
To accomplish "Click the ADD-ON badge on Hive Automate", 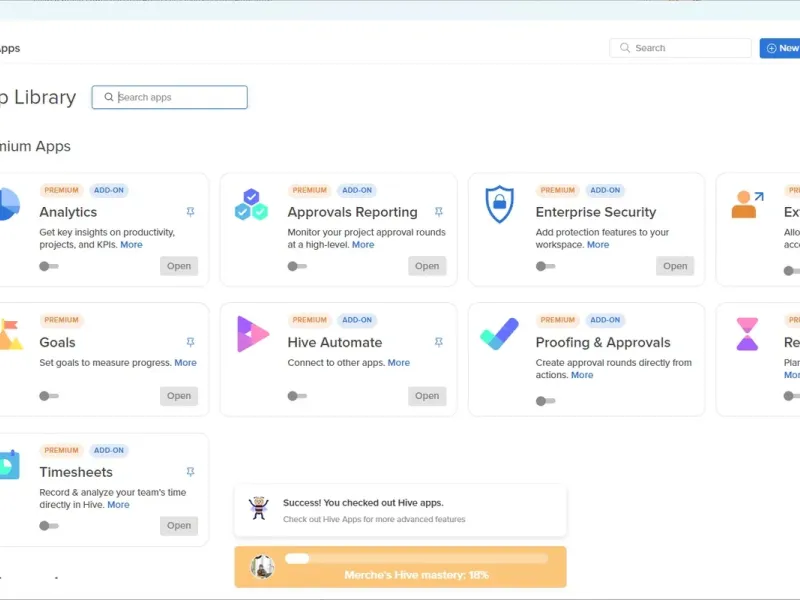I will click(x=357, y=320).
